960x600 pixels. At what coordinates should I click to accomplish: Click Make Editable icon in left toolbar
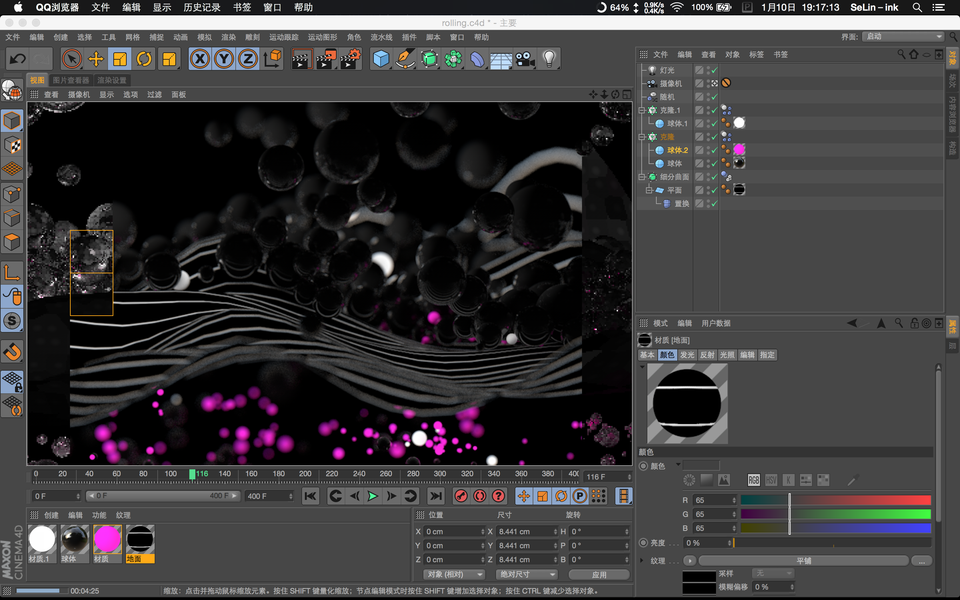(12, 90)
